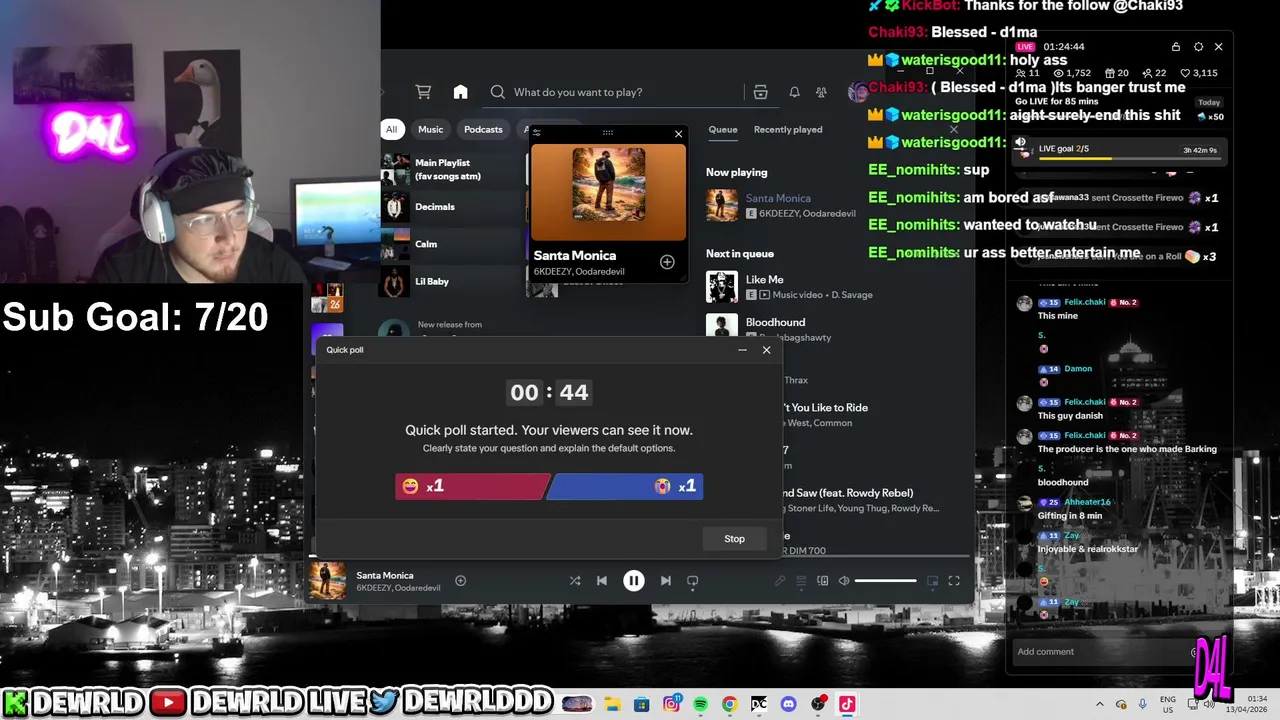Open Google Chrome from the taskbar
Image resolution: width=1280 pixels, height=720 pixels.
[729, 704]
